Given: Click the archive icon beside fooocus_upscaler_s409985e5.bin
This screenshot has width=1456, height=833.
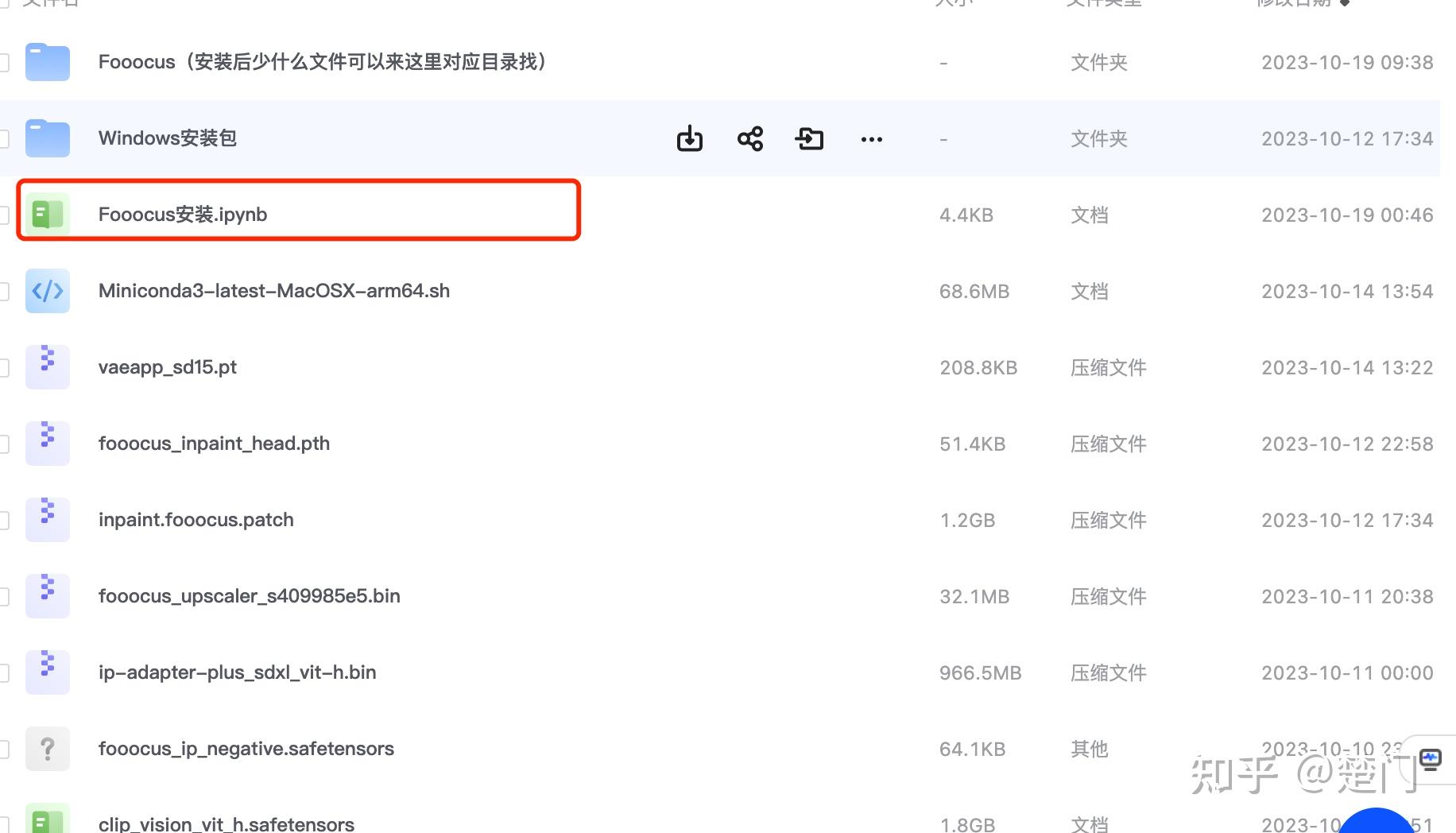Looking at the screenshot, I should point(48,596).
